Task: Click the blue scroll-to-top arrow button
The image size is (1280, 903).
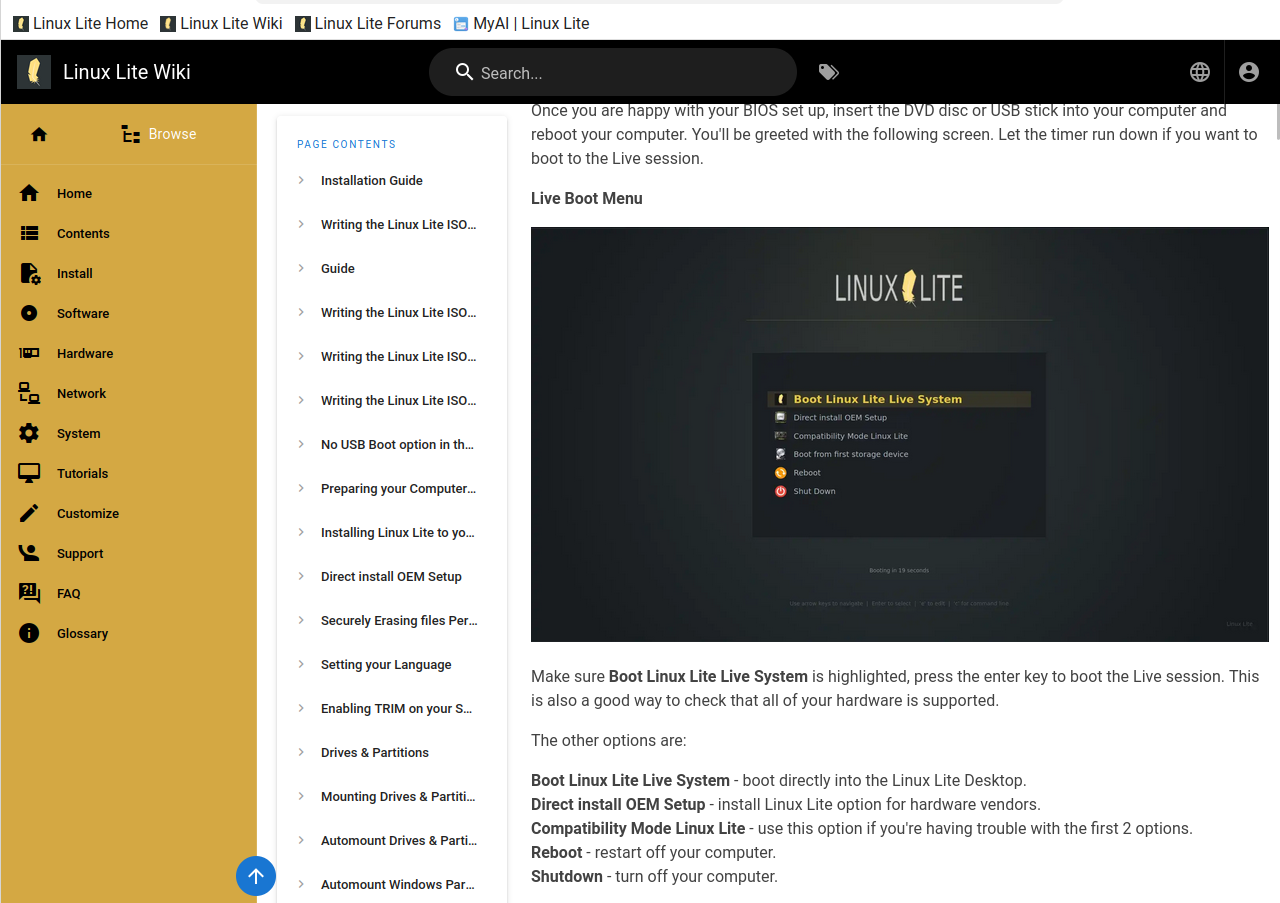Action: coord(256,876)
